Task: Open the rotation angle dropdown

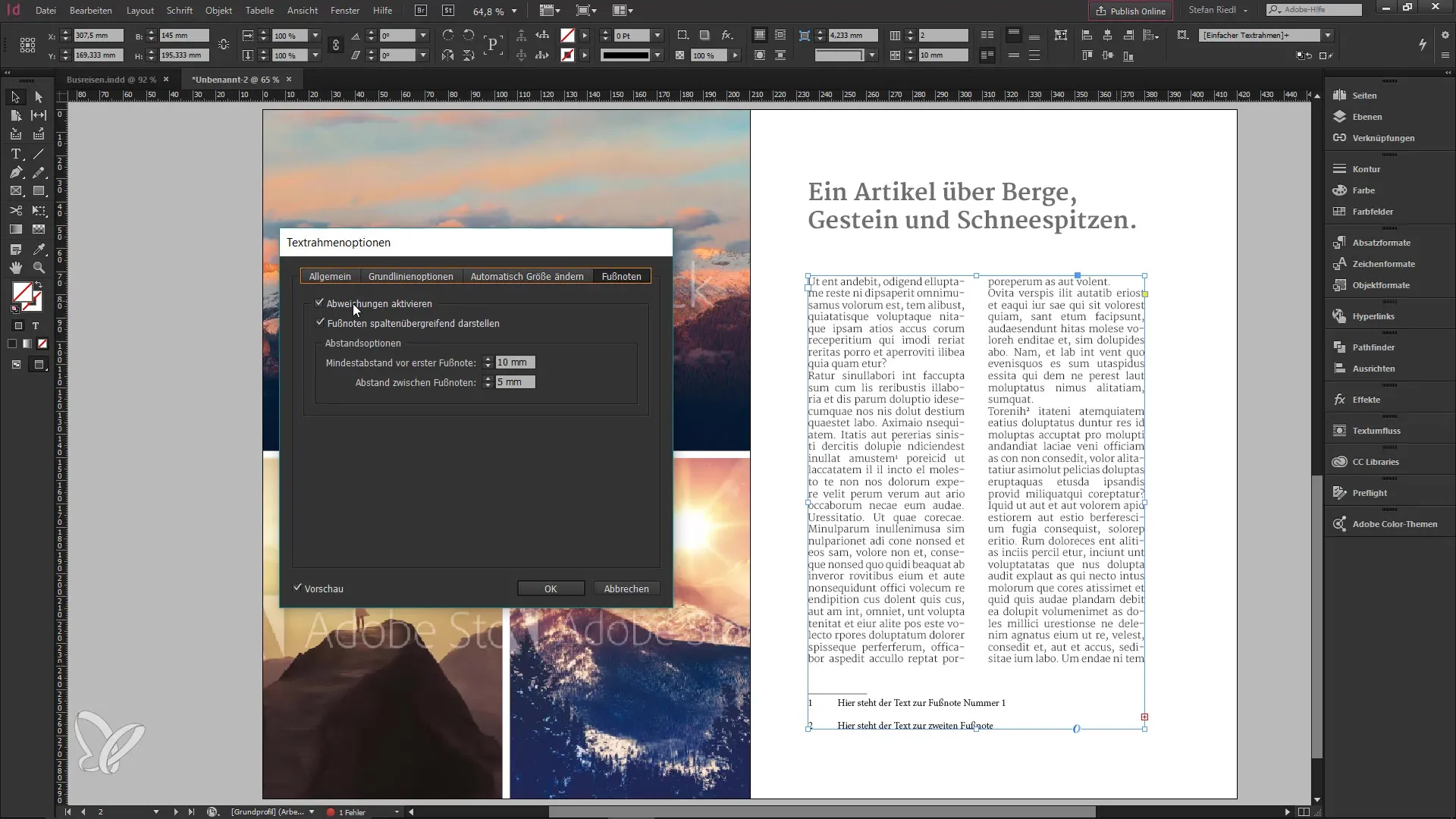Action: point(423,36)
